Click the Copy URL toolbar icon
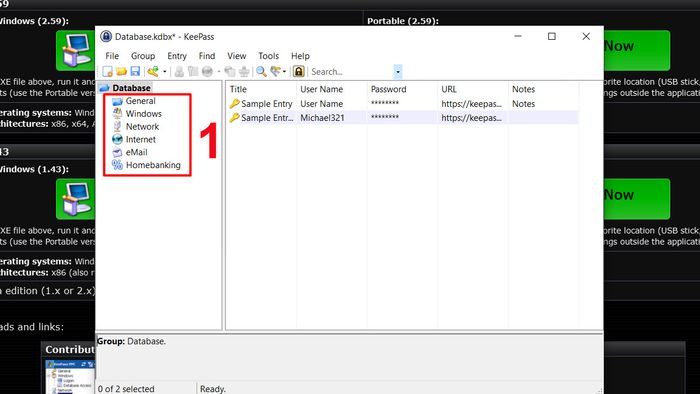 pos(230,71)
